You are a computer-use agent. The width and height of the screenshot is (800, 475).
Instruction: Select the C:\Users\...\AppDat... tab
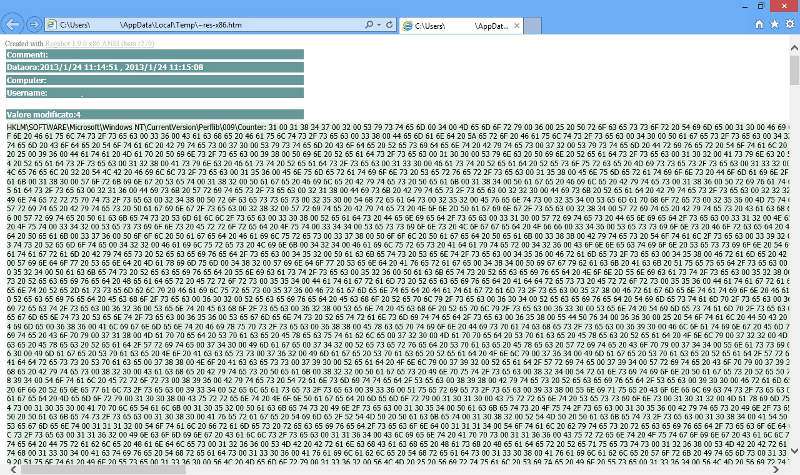tap(461, 26)
